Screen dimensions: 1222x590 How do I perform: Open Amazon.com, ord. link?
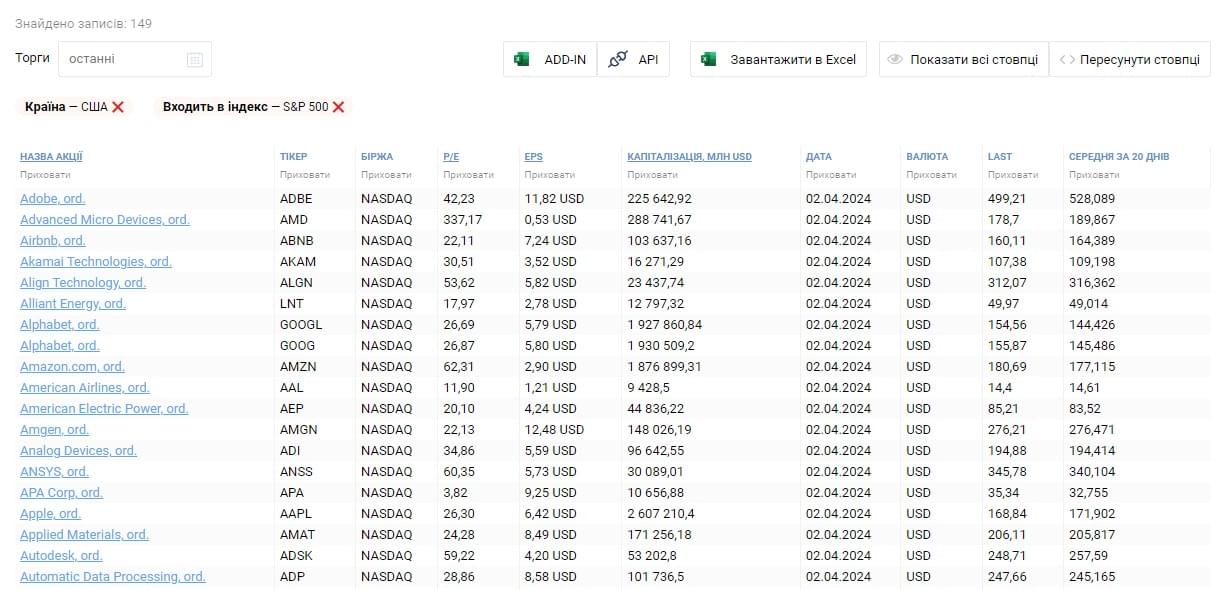click(72, 366)
